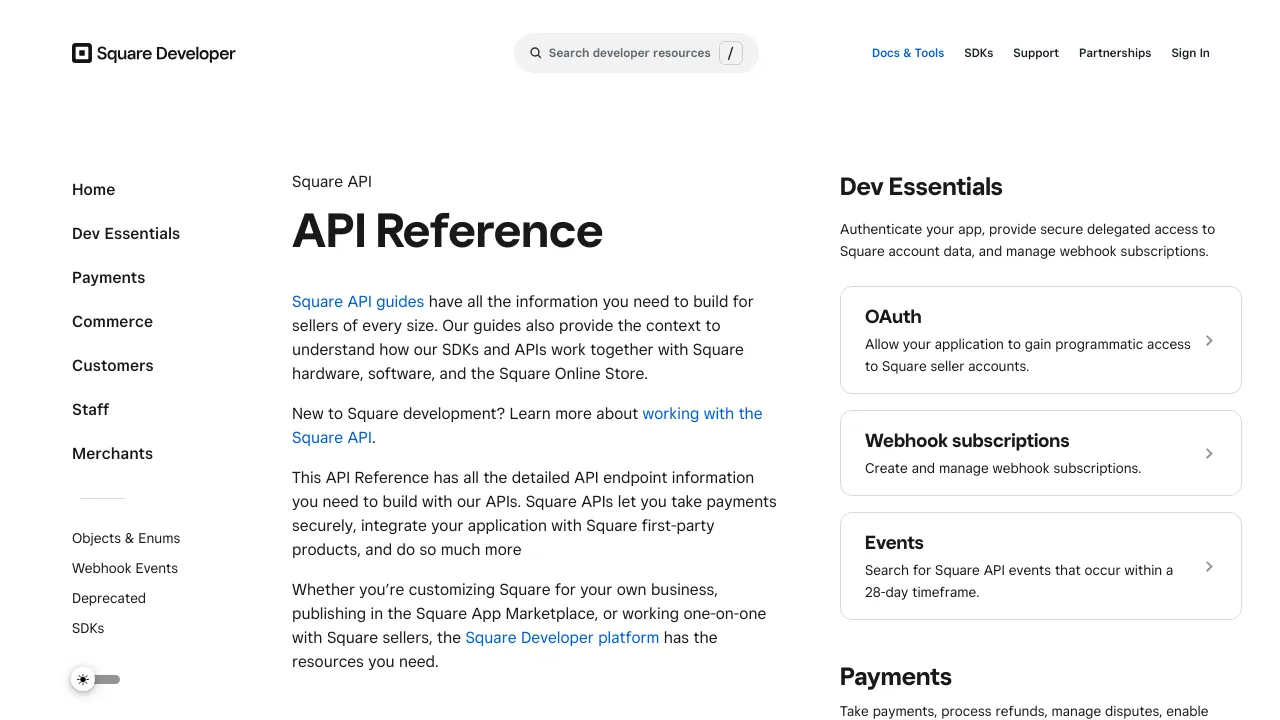1280x720 pixels.
Task: Open the OAuth card title
Action: pos(893,317)
